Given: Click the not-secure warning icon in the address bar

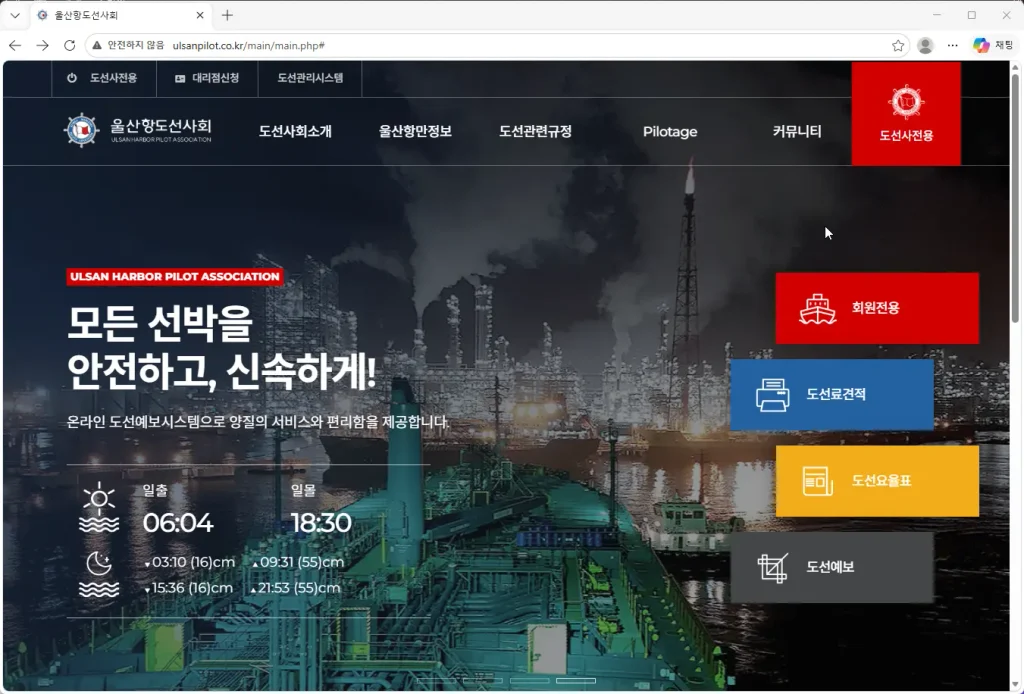Looking at the screenshot, I should [x=97, y=45].
